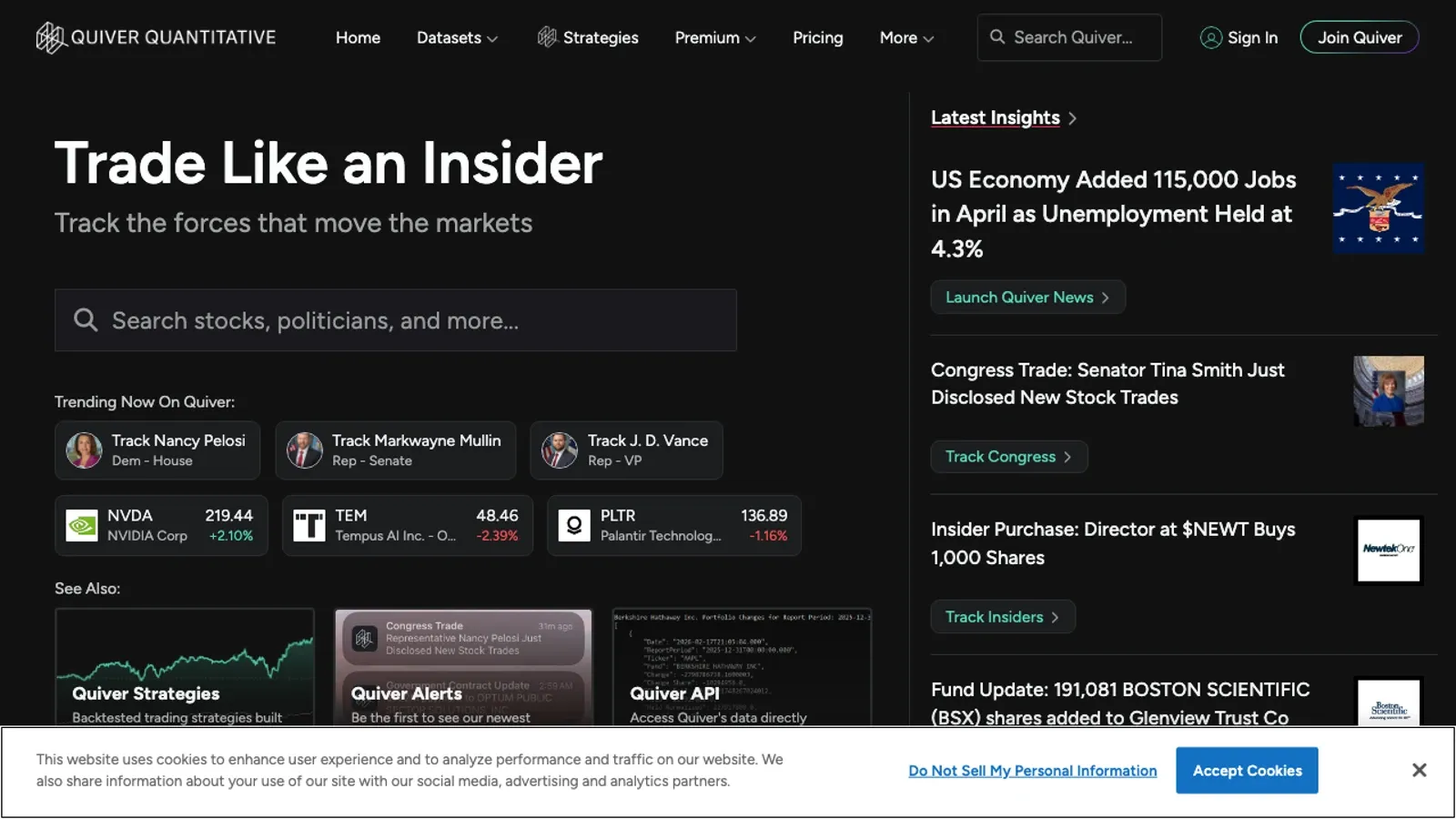The height and width of the screenshot is (819, 1456).
Task: Open the Senator Tina Smith trades article
Action: point(1107,384)
